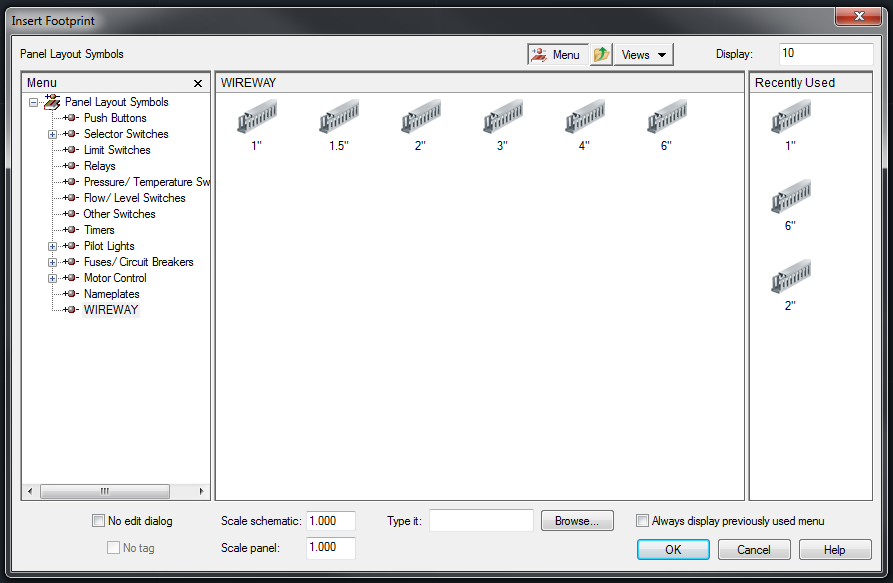Select the 1.5" wireway footprint
The width and height of the screenshot is (893, 583).
point(339,118)
